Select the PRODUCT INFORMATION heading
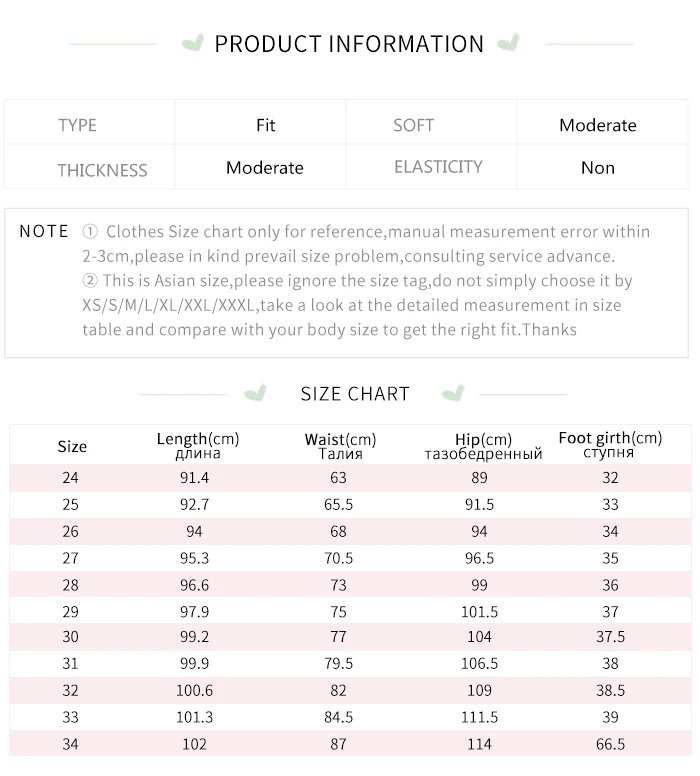Viewport: 700px width, 776px height. 349,44
